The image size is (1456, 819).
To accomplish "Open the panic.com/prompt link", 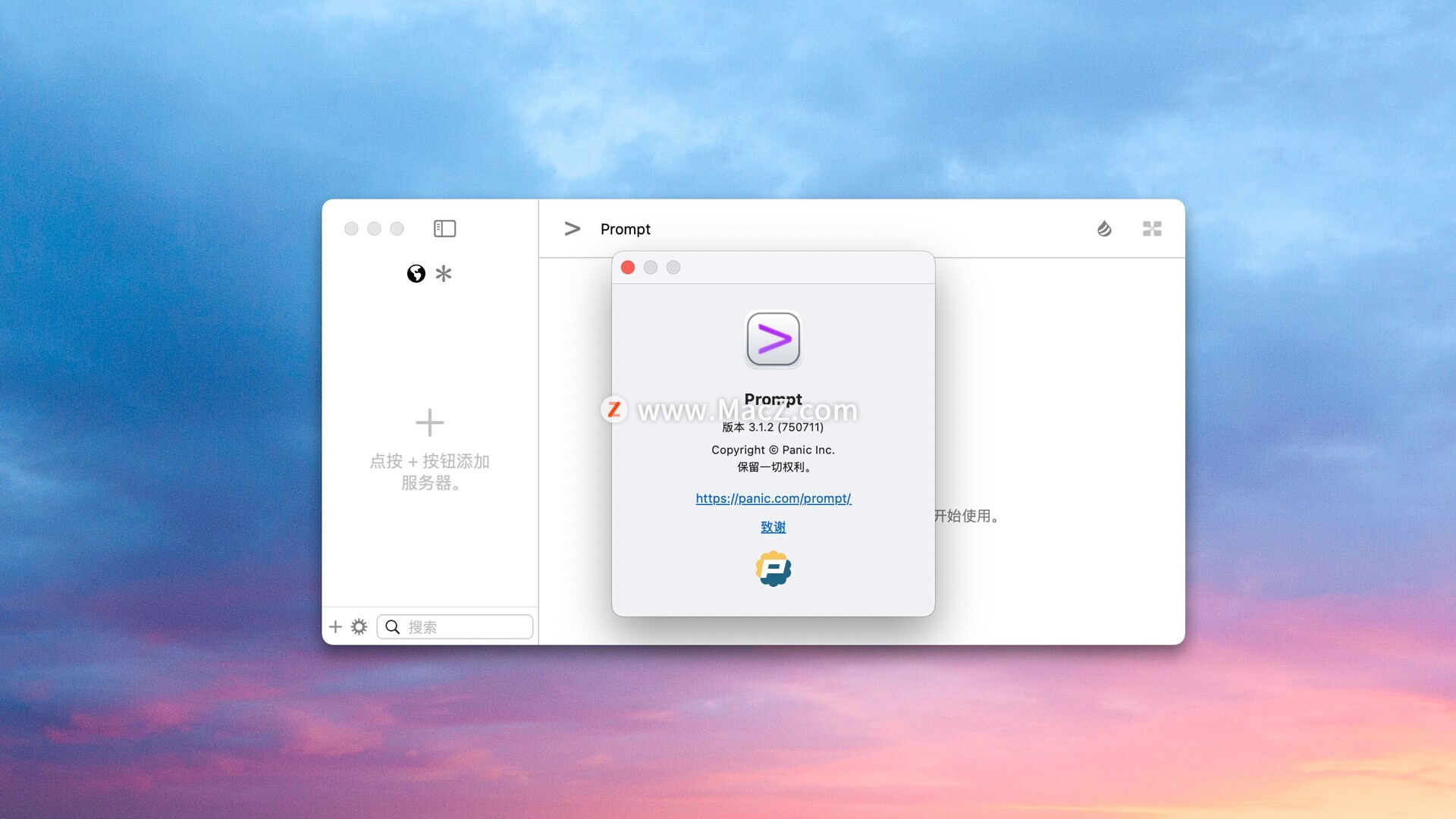I will 773,498.
